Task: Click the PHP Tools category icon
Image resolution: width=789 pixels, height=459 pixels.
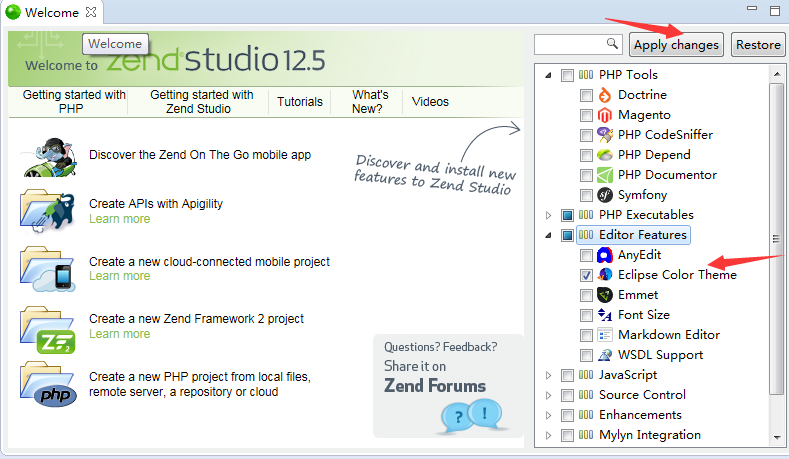Action: [x=586, y=75]
